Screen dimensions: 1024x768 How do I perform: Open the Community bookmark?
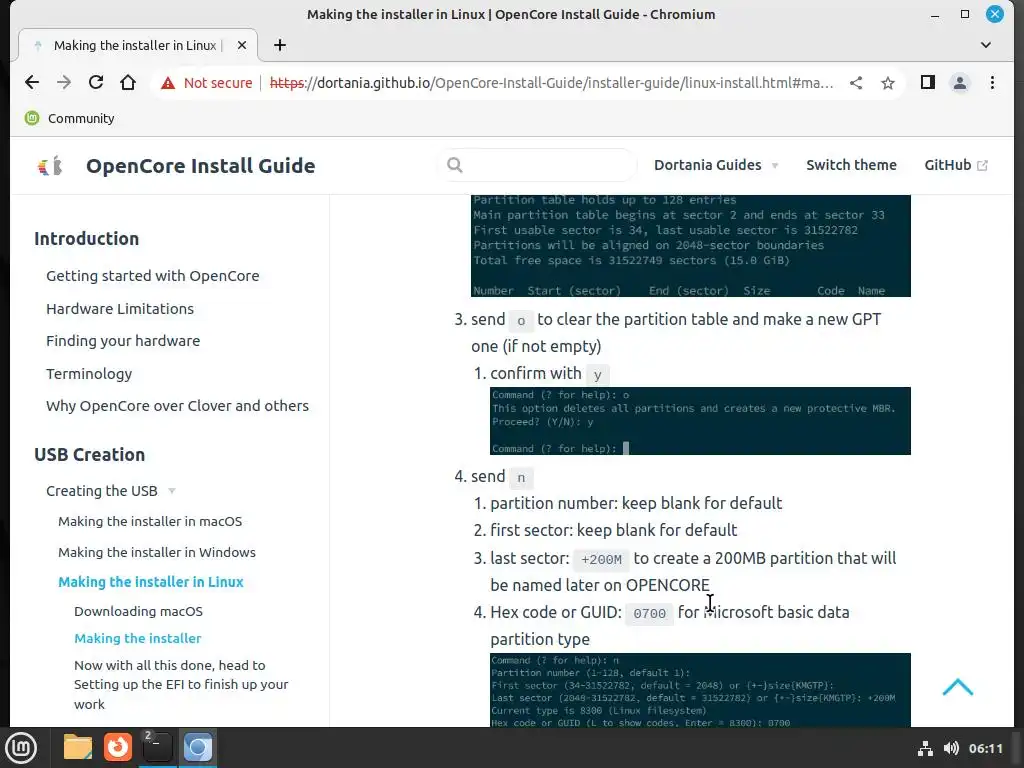(69, 118)
